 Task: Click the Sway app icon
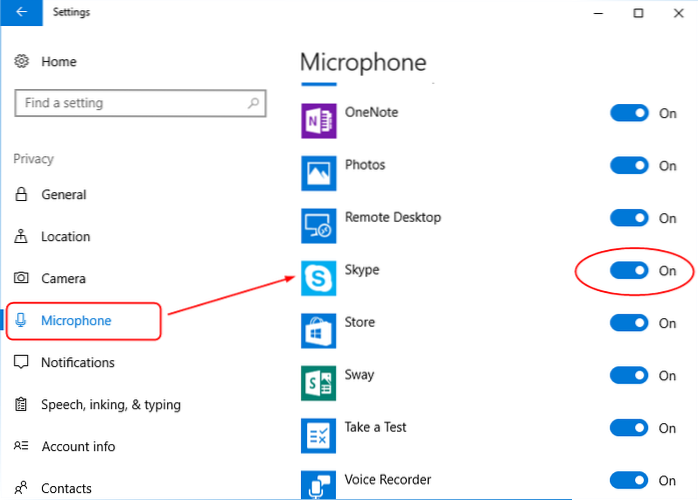[319, 383]
